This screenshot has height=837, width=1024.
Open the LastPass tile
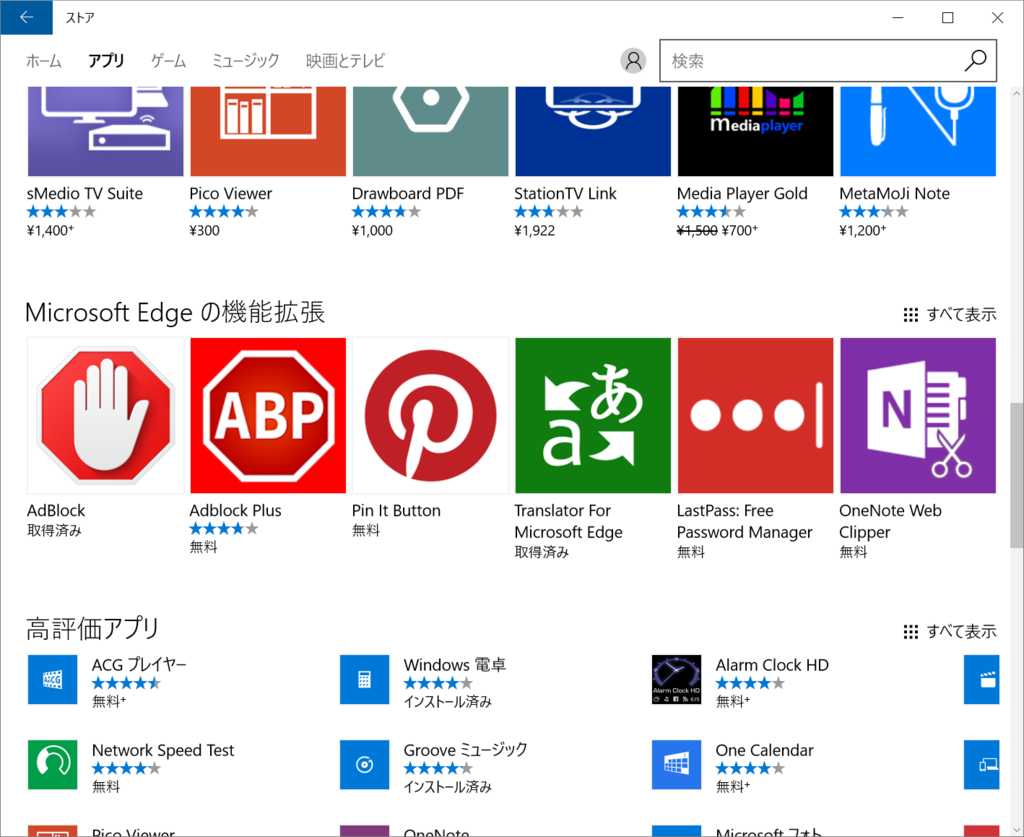[x=756, y=415]
